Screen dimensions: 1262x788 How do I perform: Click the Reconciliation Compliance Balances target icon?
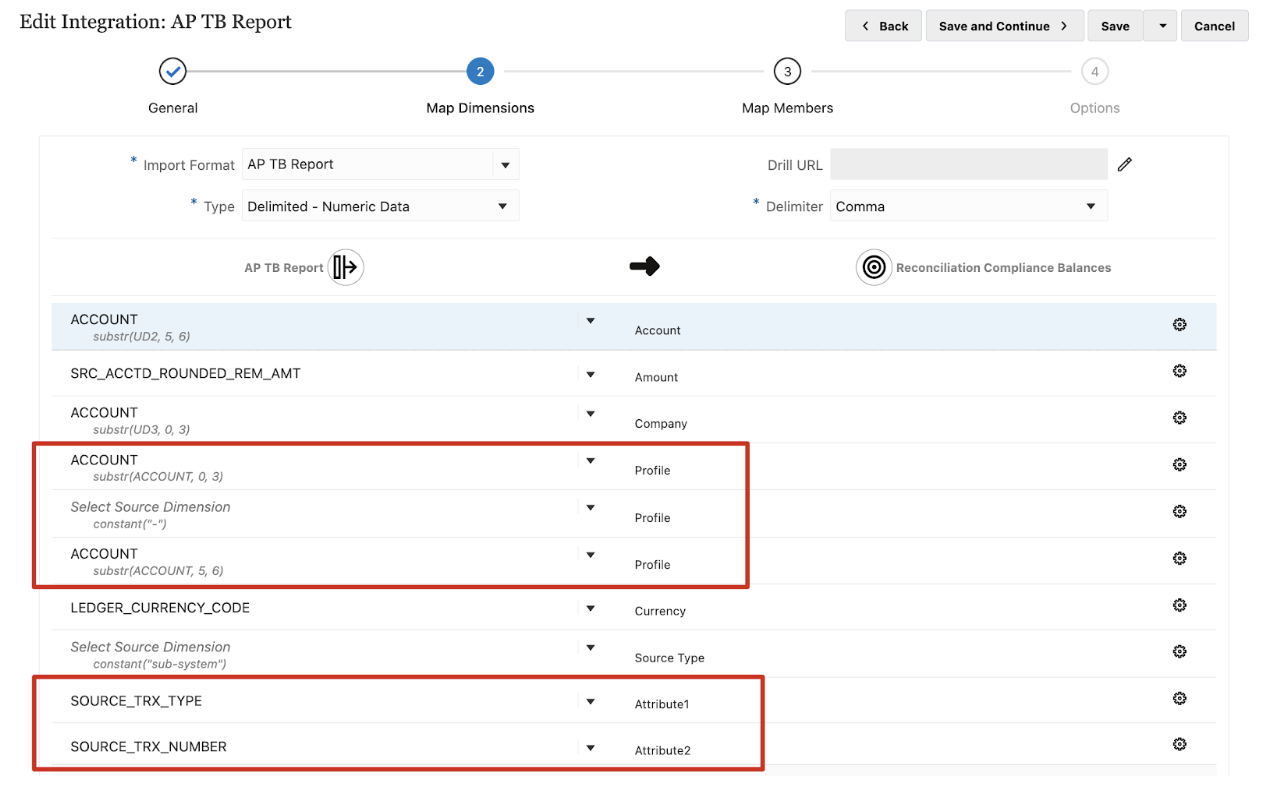874,267
